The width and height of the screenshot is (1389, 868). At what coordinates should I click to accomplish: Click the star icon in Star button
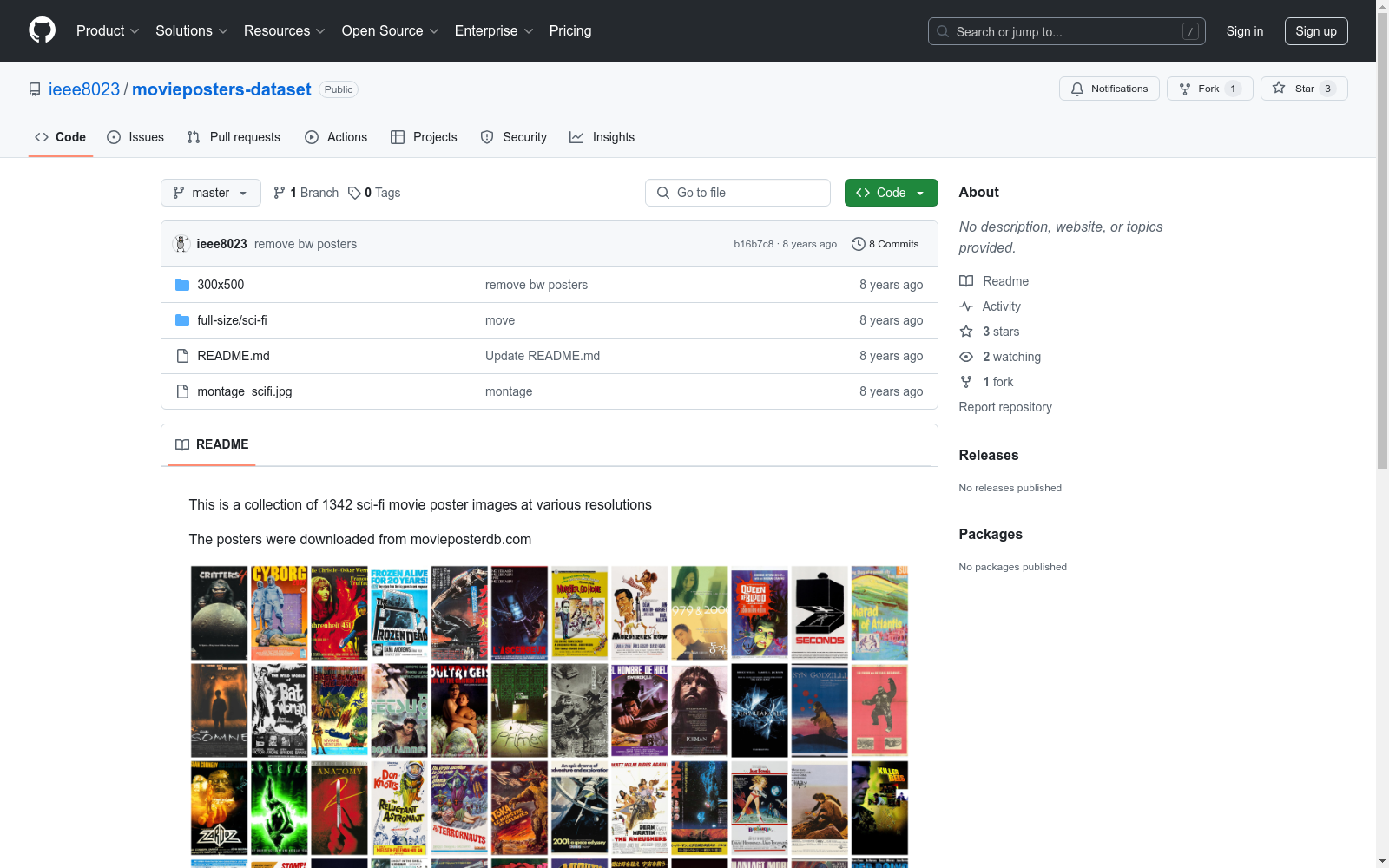[1279, 88]
